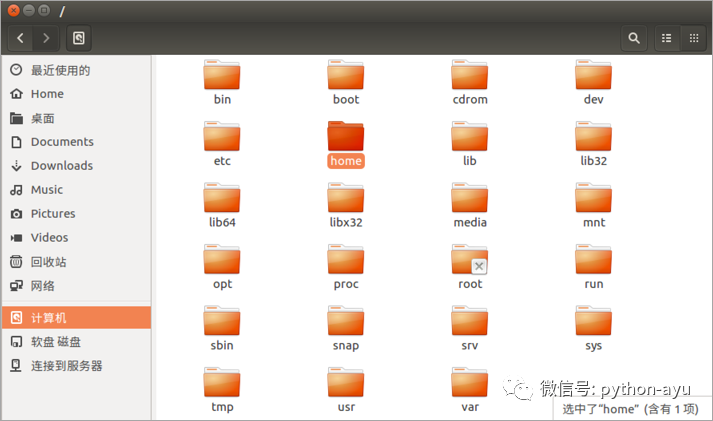
Task: Open Downloads in the sidebar
Action: (x=76, y=165)
